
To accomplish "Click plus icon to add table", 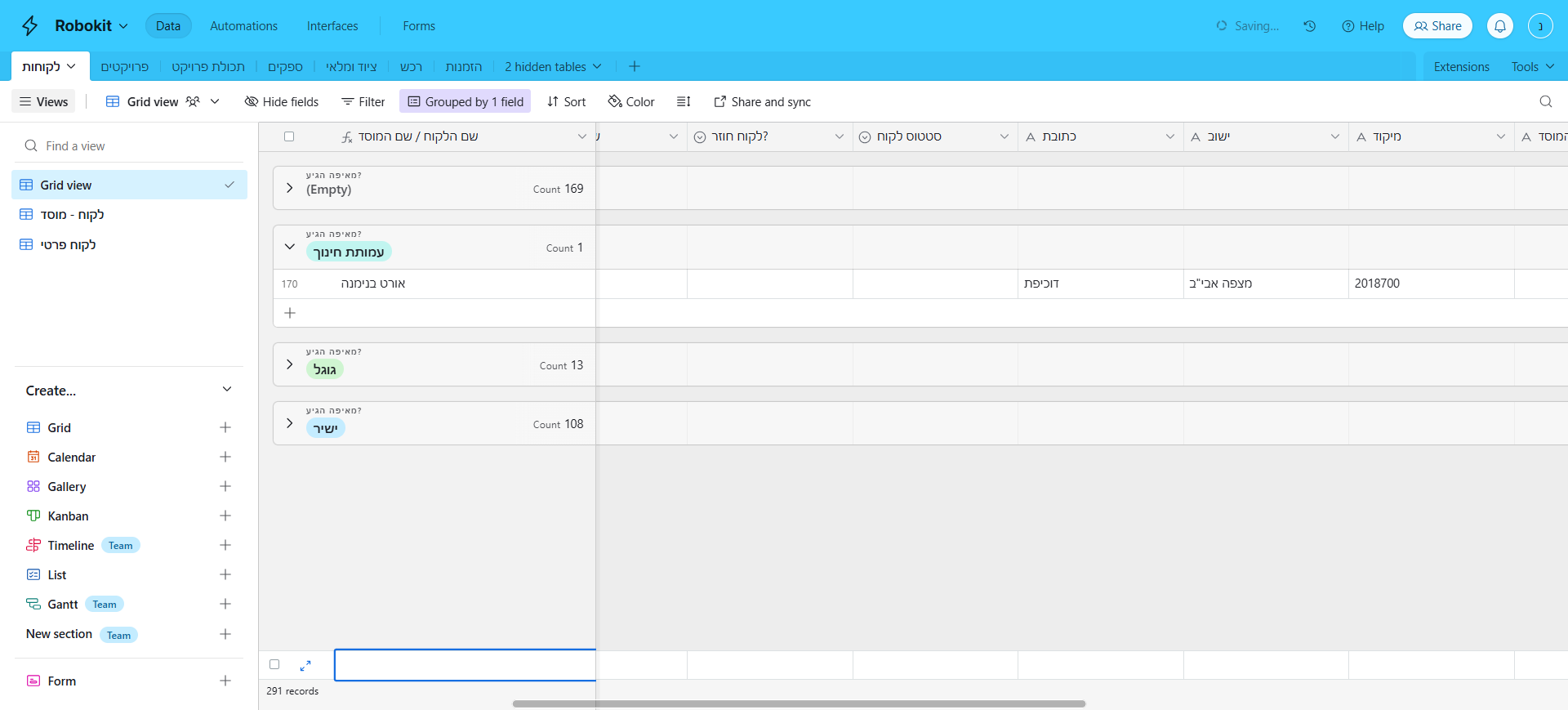I will [x=635, y=66].
